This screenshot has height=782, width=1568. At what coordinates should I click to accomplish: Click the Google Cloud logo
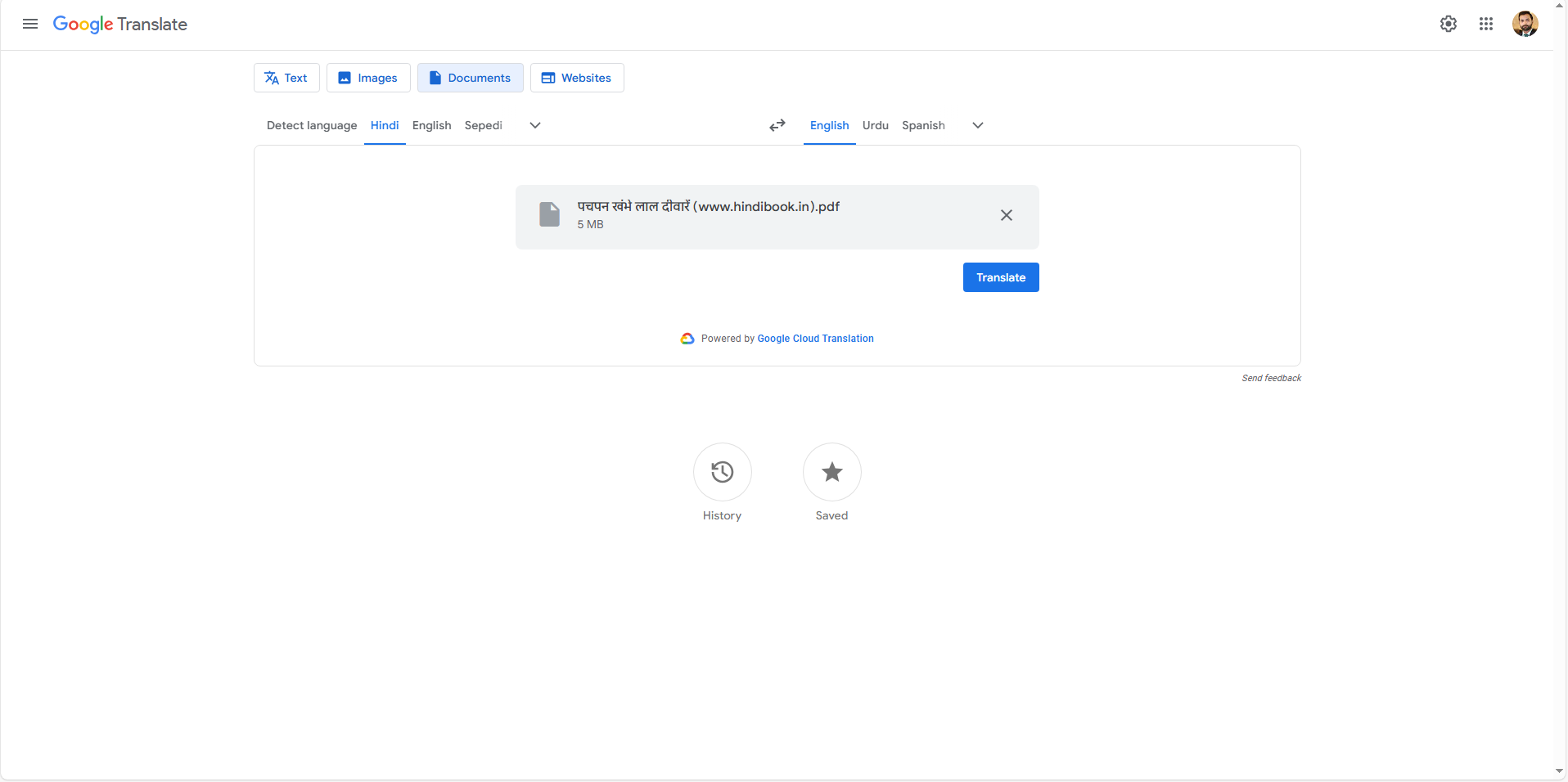click(x=687, y=338)
